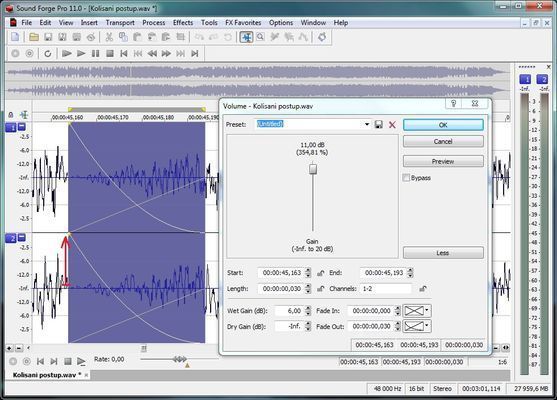The image size is (557, 400).
Task: Toggle meter channel 2 button
Action: 542,79
